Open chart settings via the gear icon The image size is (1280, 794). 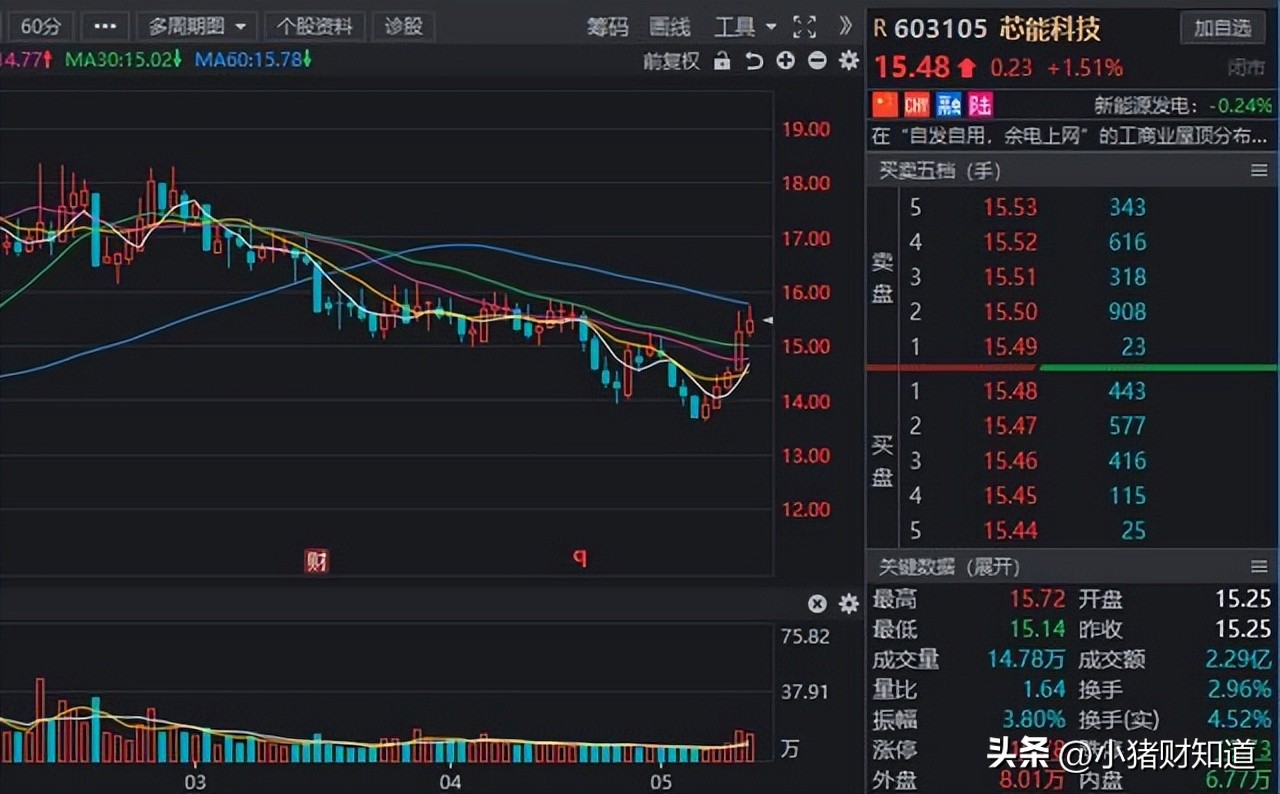click(847, 61)
